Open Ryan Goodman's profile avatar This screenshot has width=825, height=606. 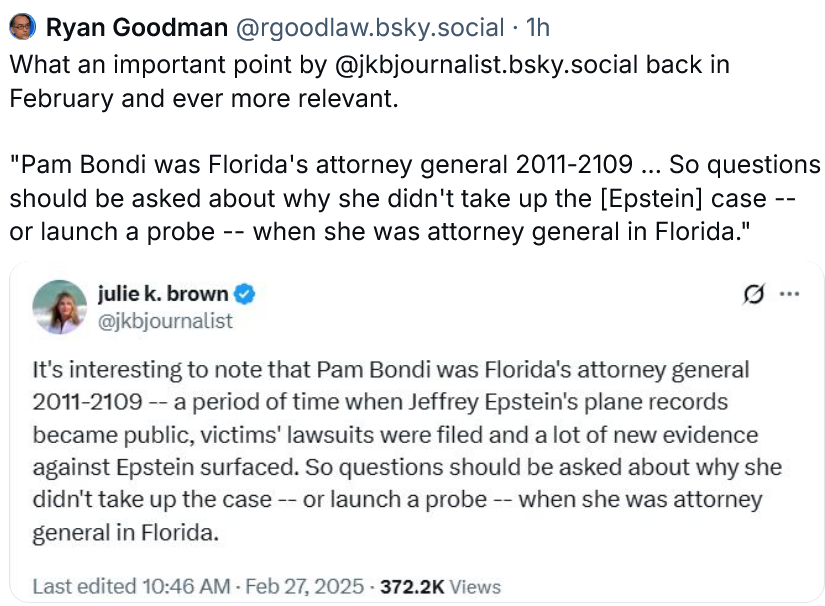coord(23,27)
